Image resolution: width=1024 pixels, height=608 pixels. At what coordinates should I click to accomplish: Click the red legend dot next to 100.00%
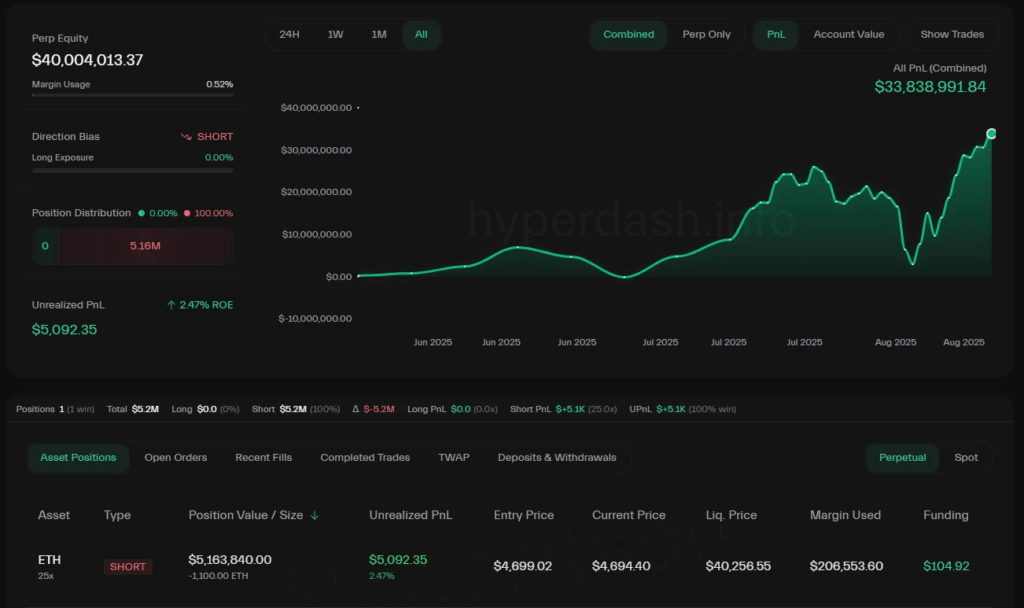click(x=186, y=213)
